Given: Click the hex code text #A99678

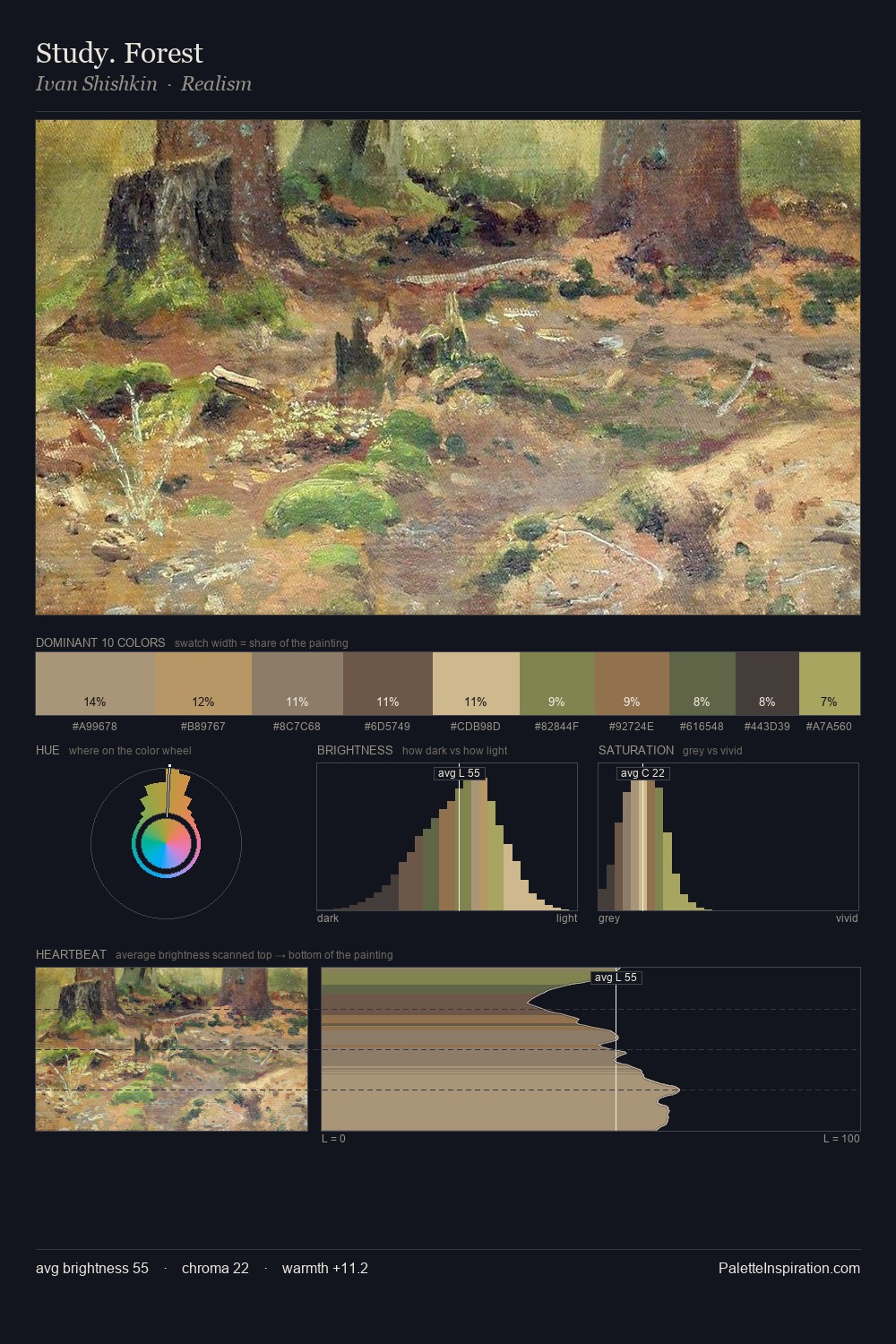Looking at the screenshot, I should [x=95, y=727].
